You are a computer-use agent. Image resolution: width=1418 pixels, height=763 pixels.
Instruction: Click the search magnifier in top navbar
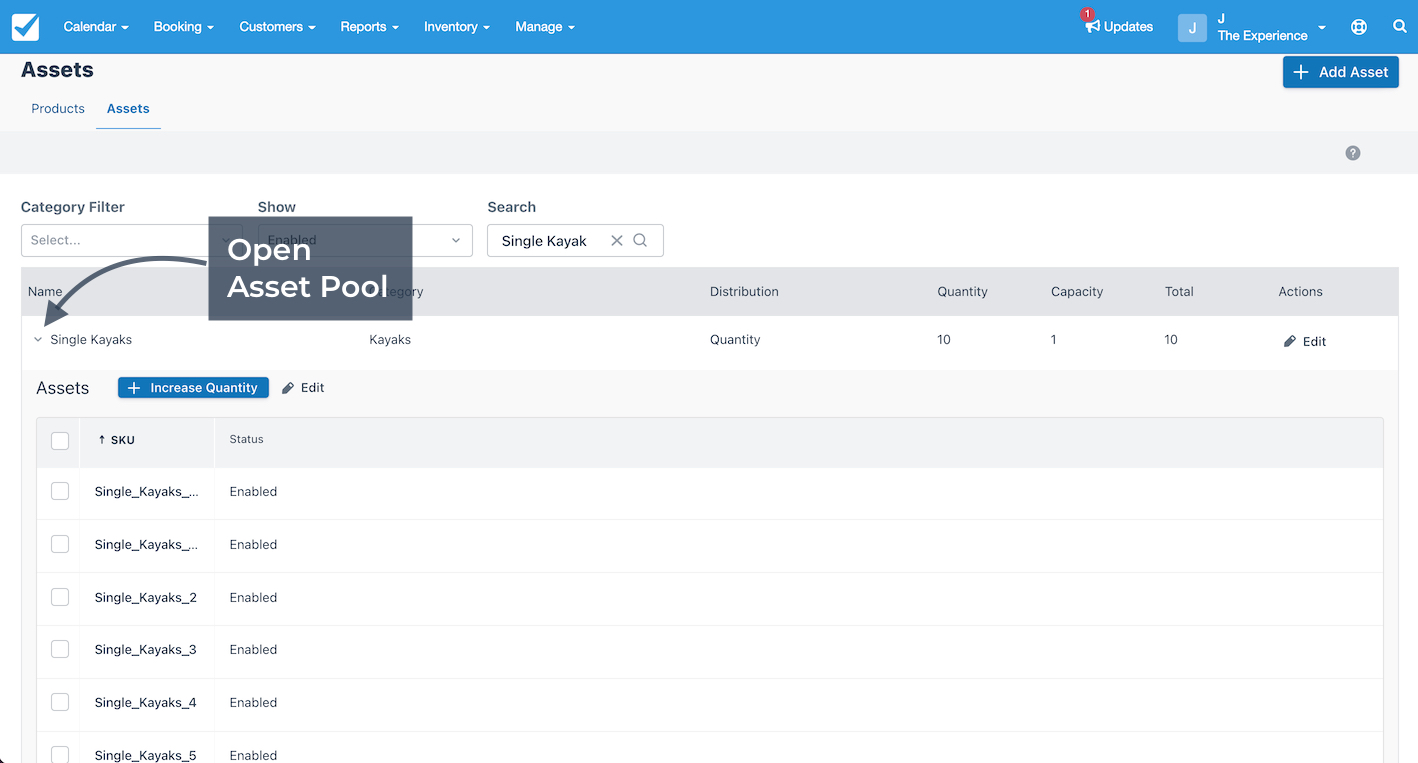pos(1400,27)
